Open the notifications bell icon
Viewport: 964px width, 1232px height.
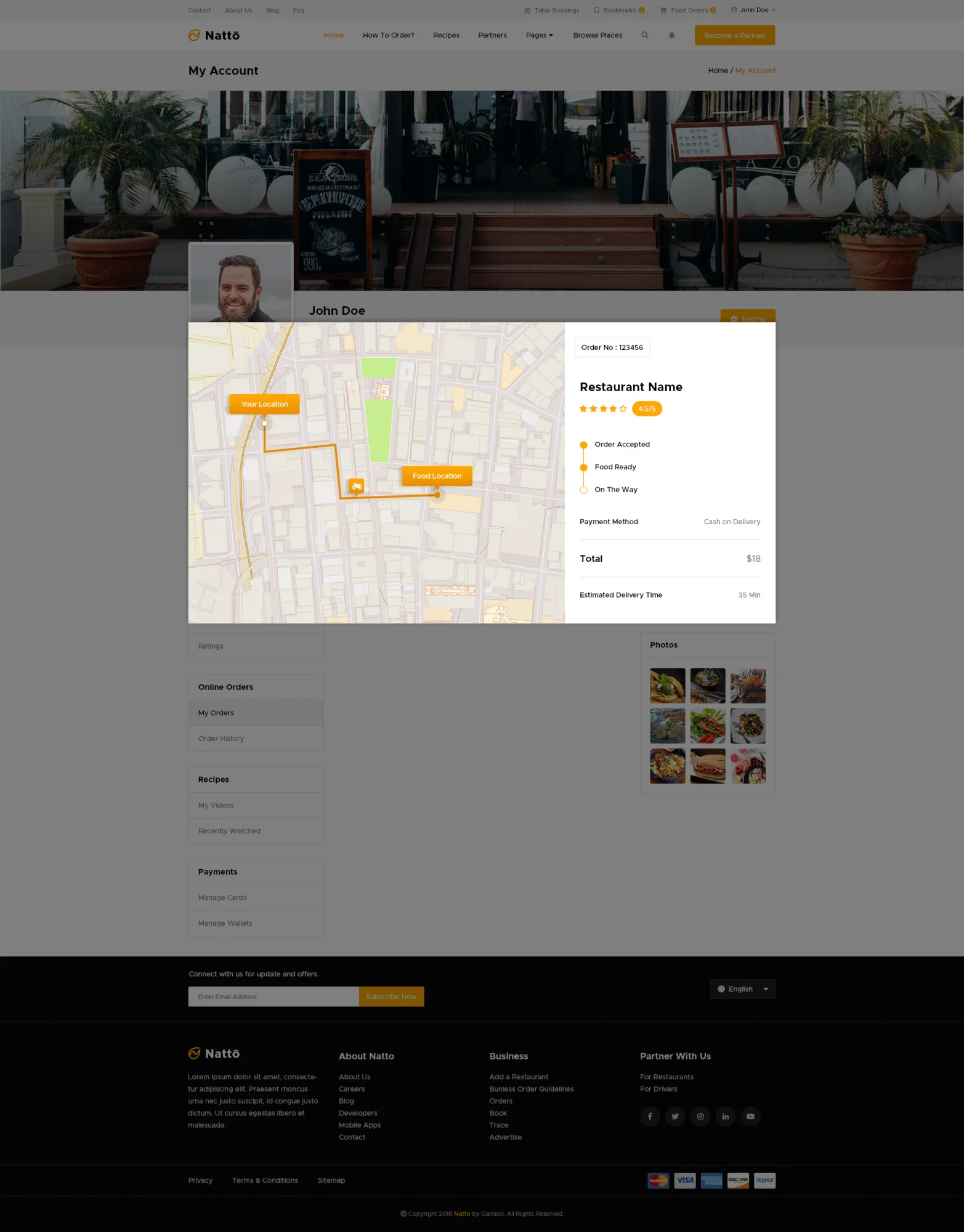671,35
